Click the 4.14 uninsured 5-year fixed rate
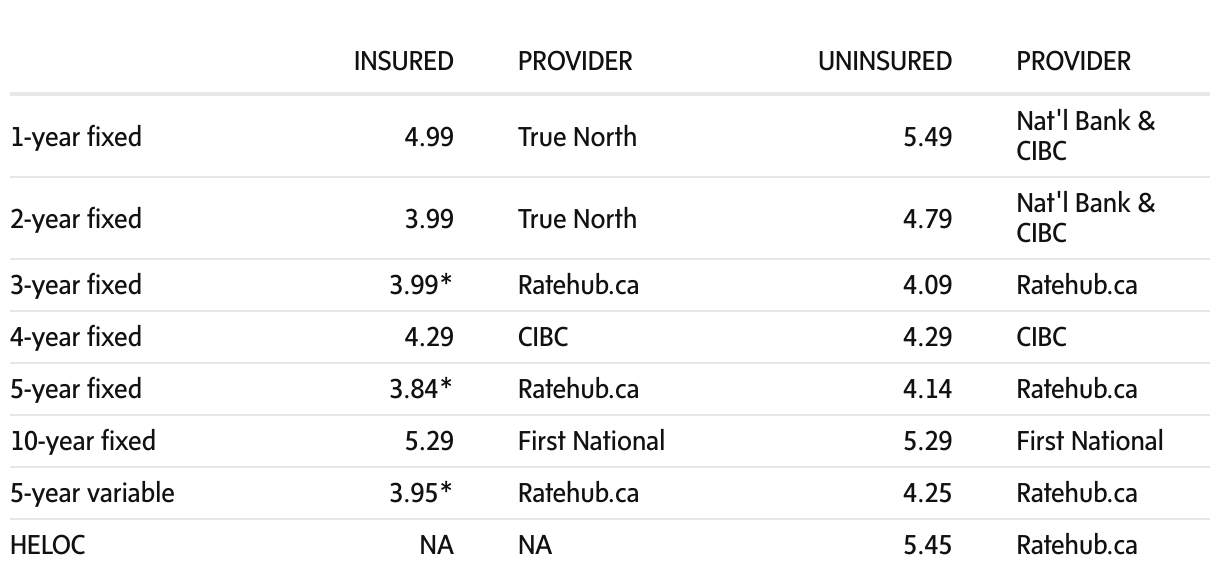This screenshot has height=580, width=1220. [927, 389]
